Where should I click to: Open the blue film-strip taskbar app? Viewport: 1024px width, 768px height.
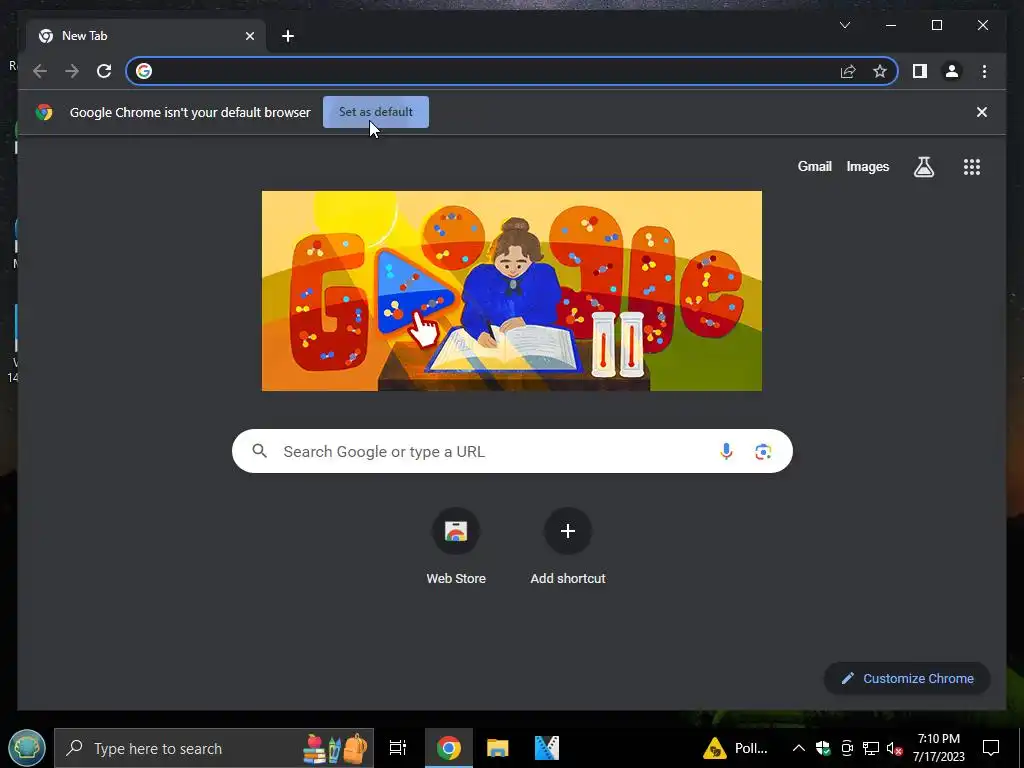coord(547,748)
